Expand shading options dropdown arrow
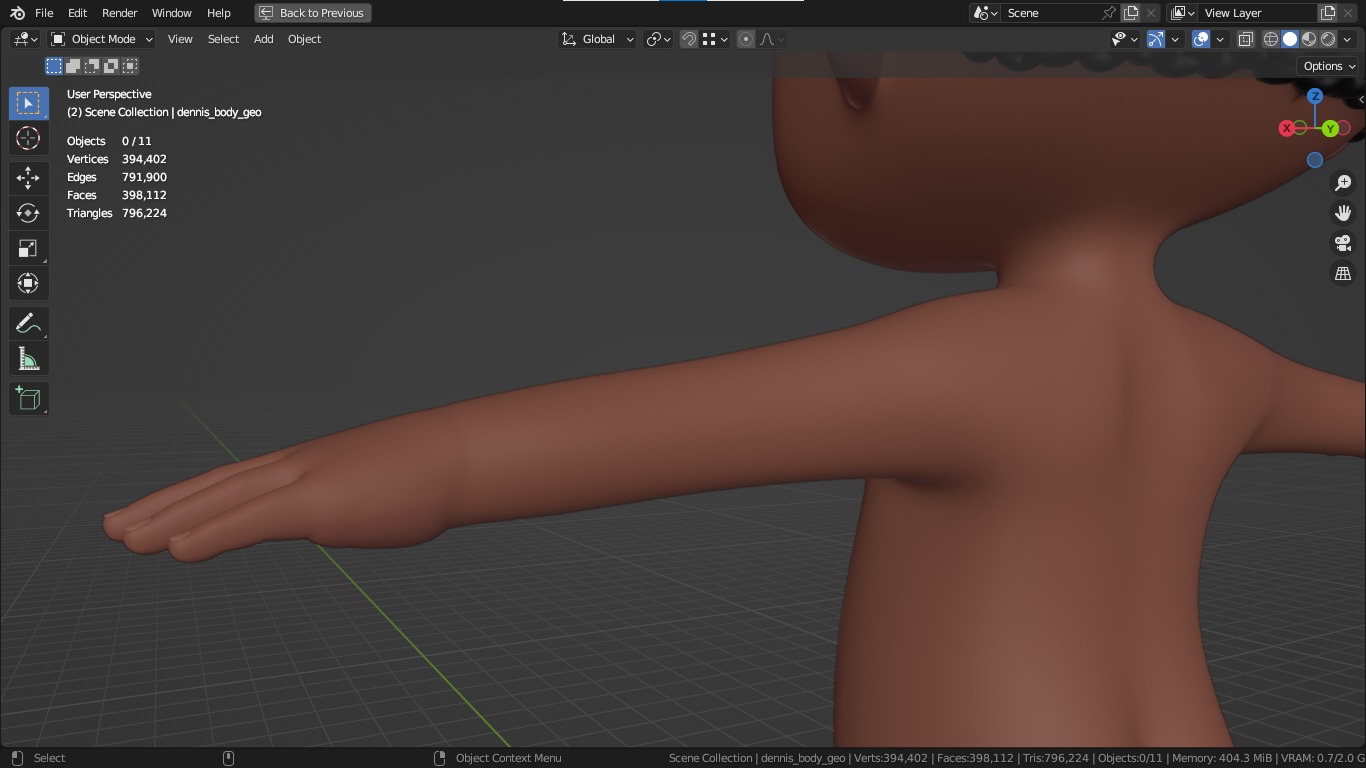Screen dimensions: 1366x768 pos(1347,39)
